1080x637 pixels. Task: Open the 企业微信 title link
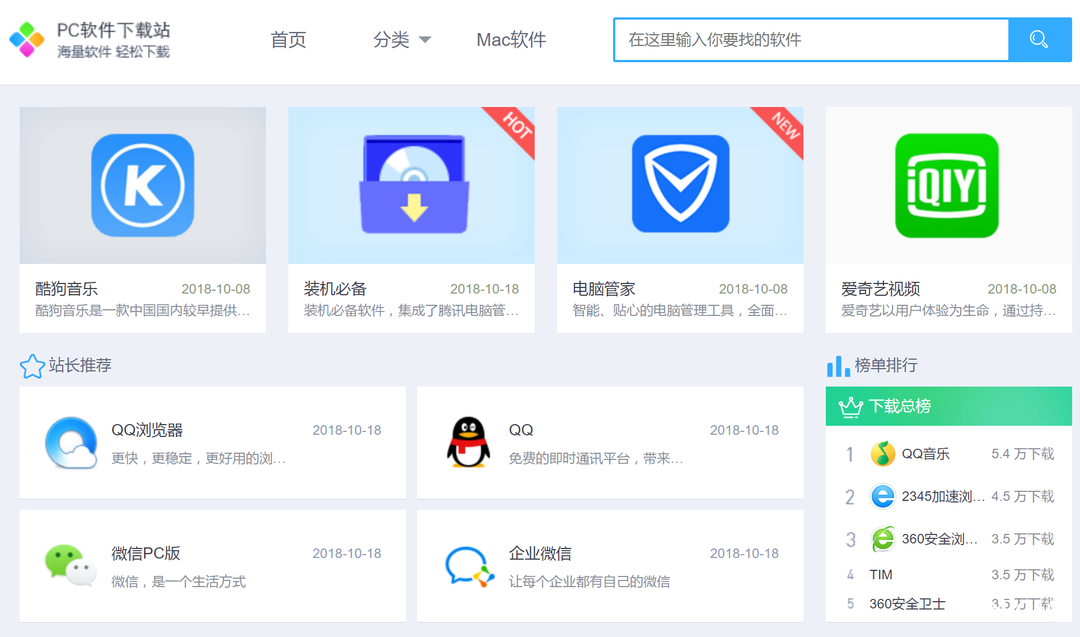click(540, 553)
